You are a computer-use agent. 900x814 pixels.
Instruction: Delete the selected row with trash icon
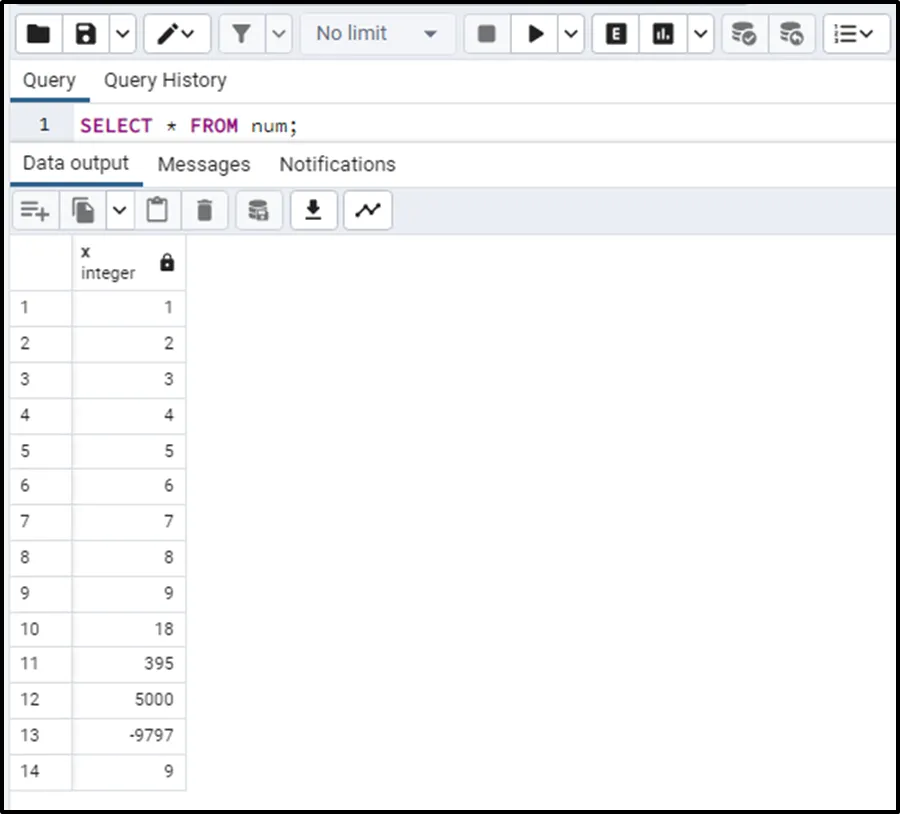click(205, 210)
